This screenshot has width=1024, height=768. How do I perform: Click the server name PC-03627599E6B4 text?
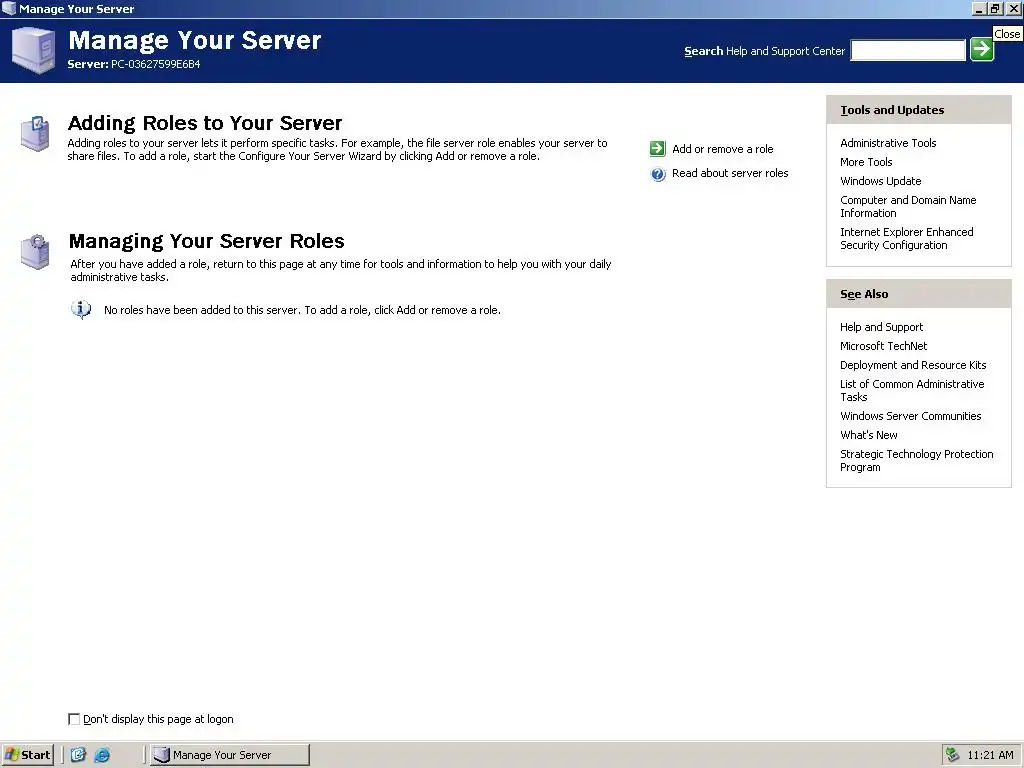[155, 64]
